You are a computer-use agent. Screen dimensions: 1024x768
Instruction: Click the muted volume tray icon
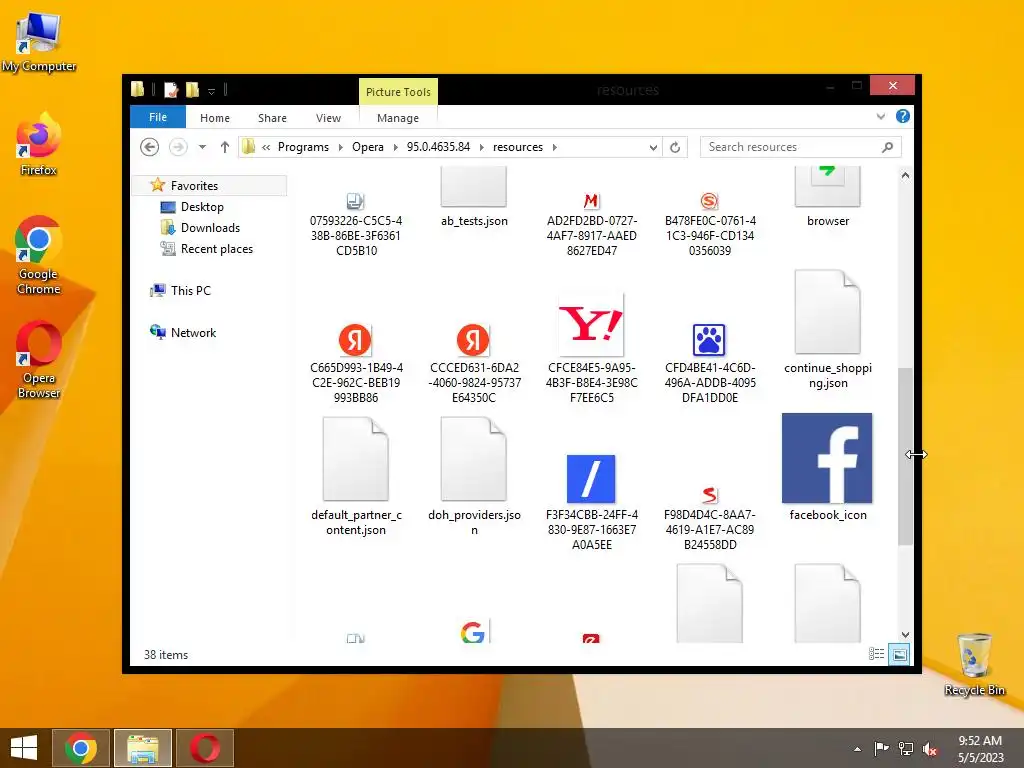tap(930, 749)
